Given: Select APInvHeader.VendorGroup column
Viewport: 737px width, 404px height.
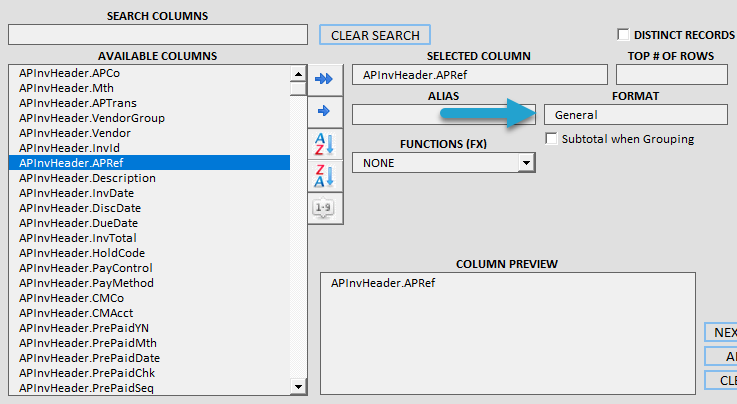Looking at the screenshot, I should coord(149,118).
